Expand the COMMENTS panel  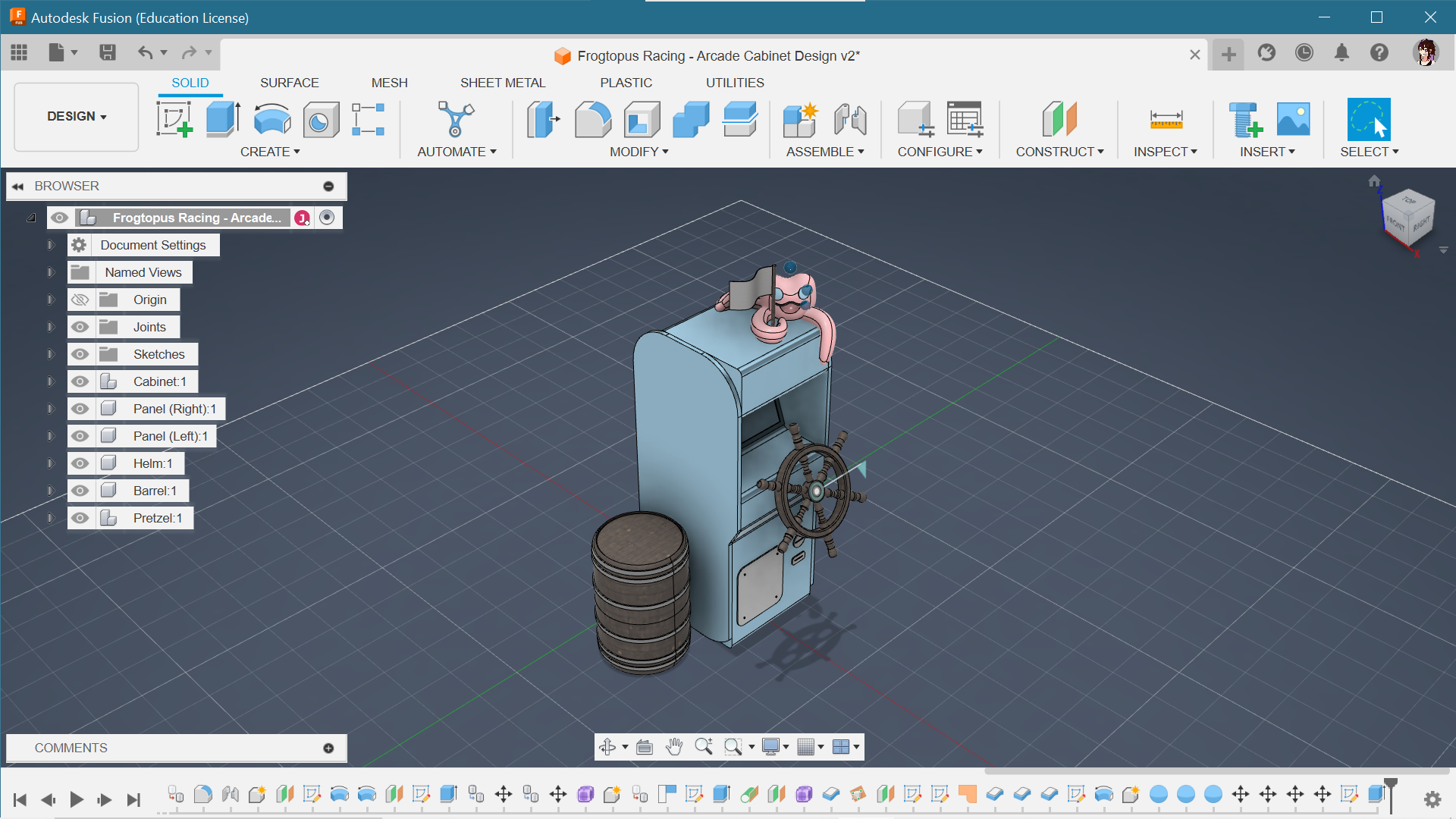328,748
